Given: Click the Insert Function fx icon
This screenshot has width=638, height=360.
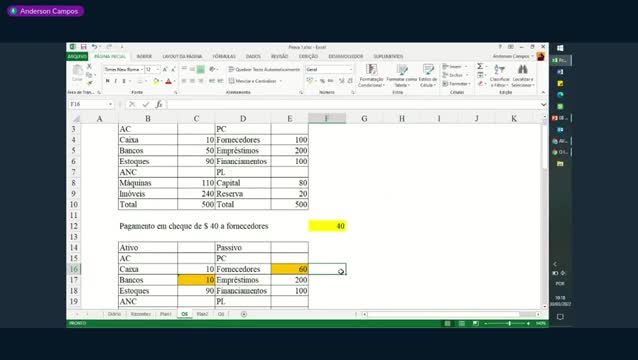Looking at the screenshot, I should tap(159, 105).
